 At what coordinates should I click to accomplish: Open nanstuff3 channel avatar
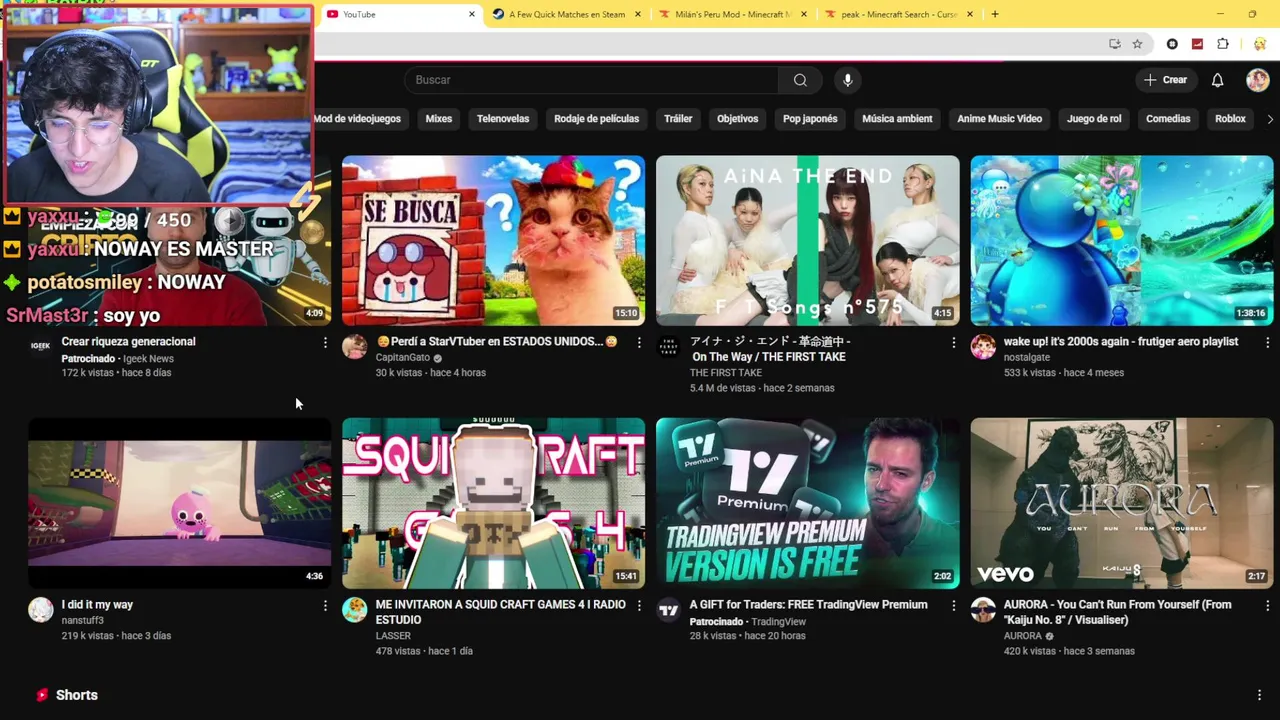point(41,610)
